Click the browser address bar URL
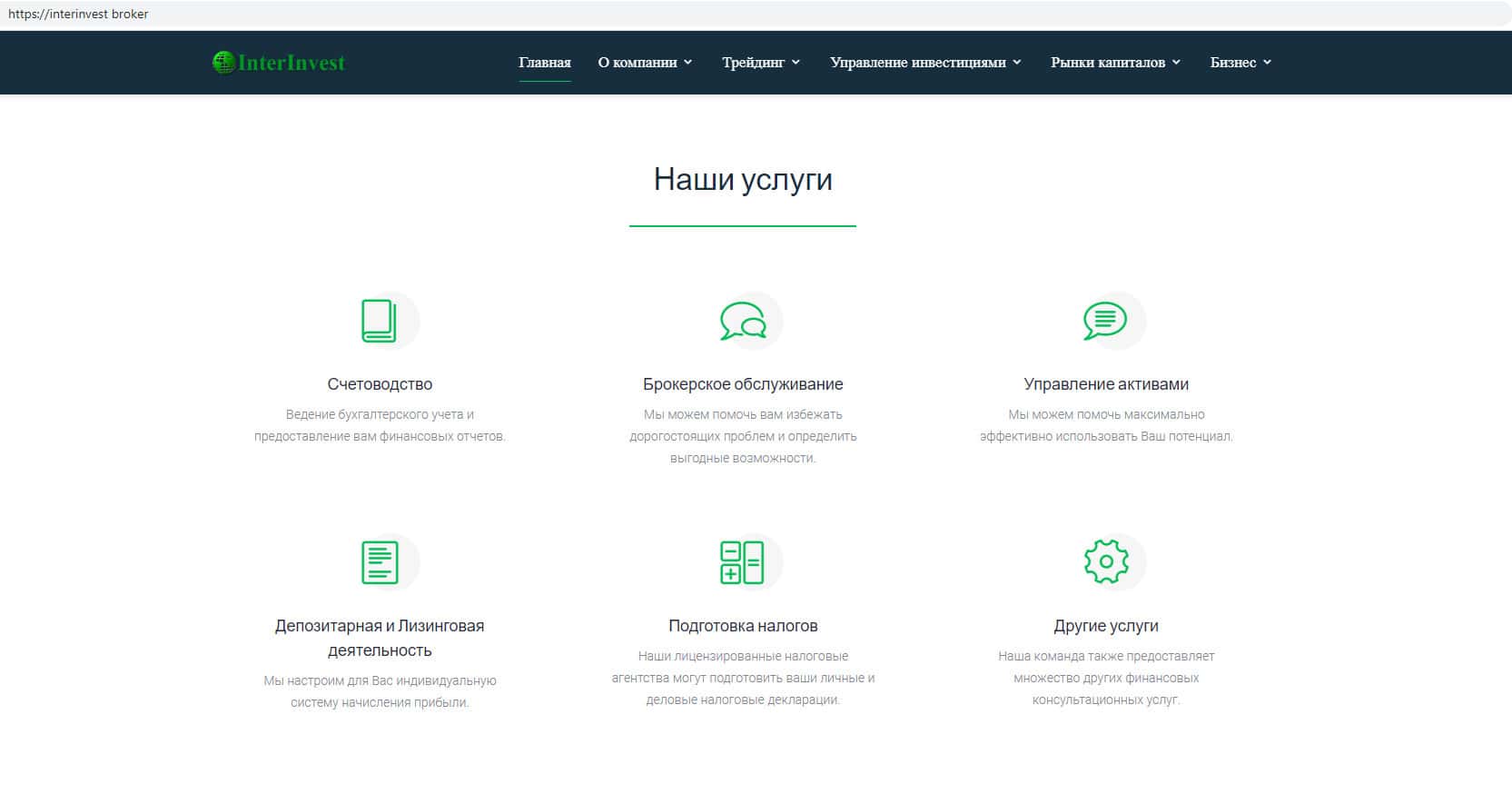Viewport: 1512px width, 804px height. (x=78, y=14)
